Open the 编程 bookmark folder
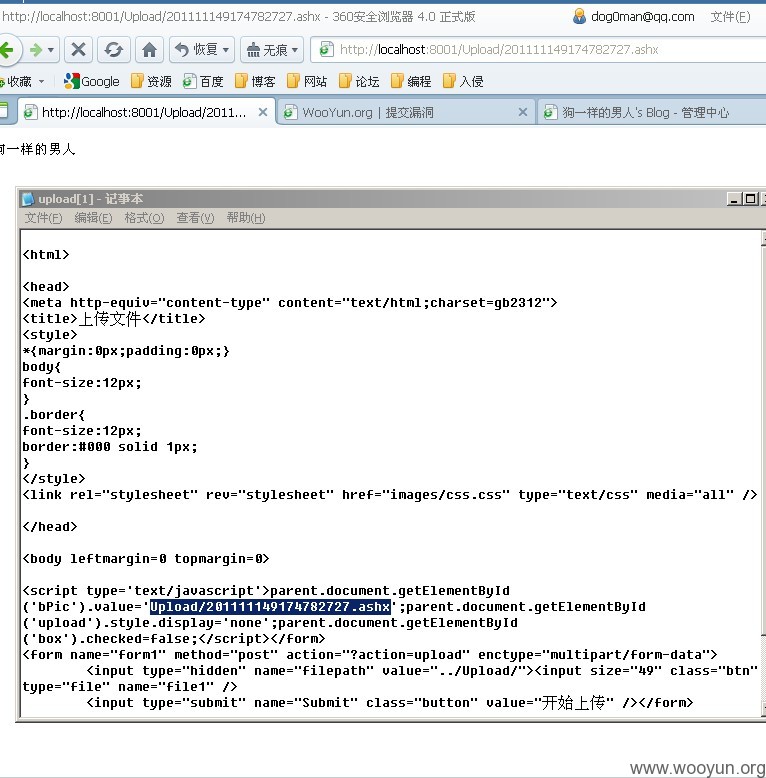The image size is (766, 778). point(411,81)
